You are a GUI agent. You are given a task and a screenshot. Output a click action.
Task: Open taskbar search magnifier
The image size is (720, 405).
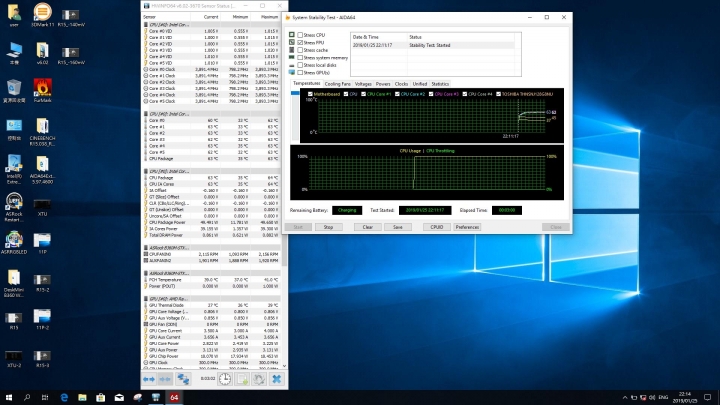[x=27, y=398]
